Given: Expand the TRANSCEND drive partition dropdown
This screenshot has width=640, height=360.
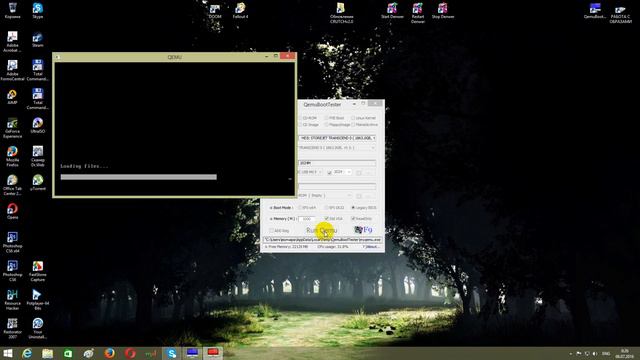Looking at the screenshot, I should click(x=337, y=148).
